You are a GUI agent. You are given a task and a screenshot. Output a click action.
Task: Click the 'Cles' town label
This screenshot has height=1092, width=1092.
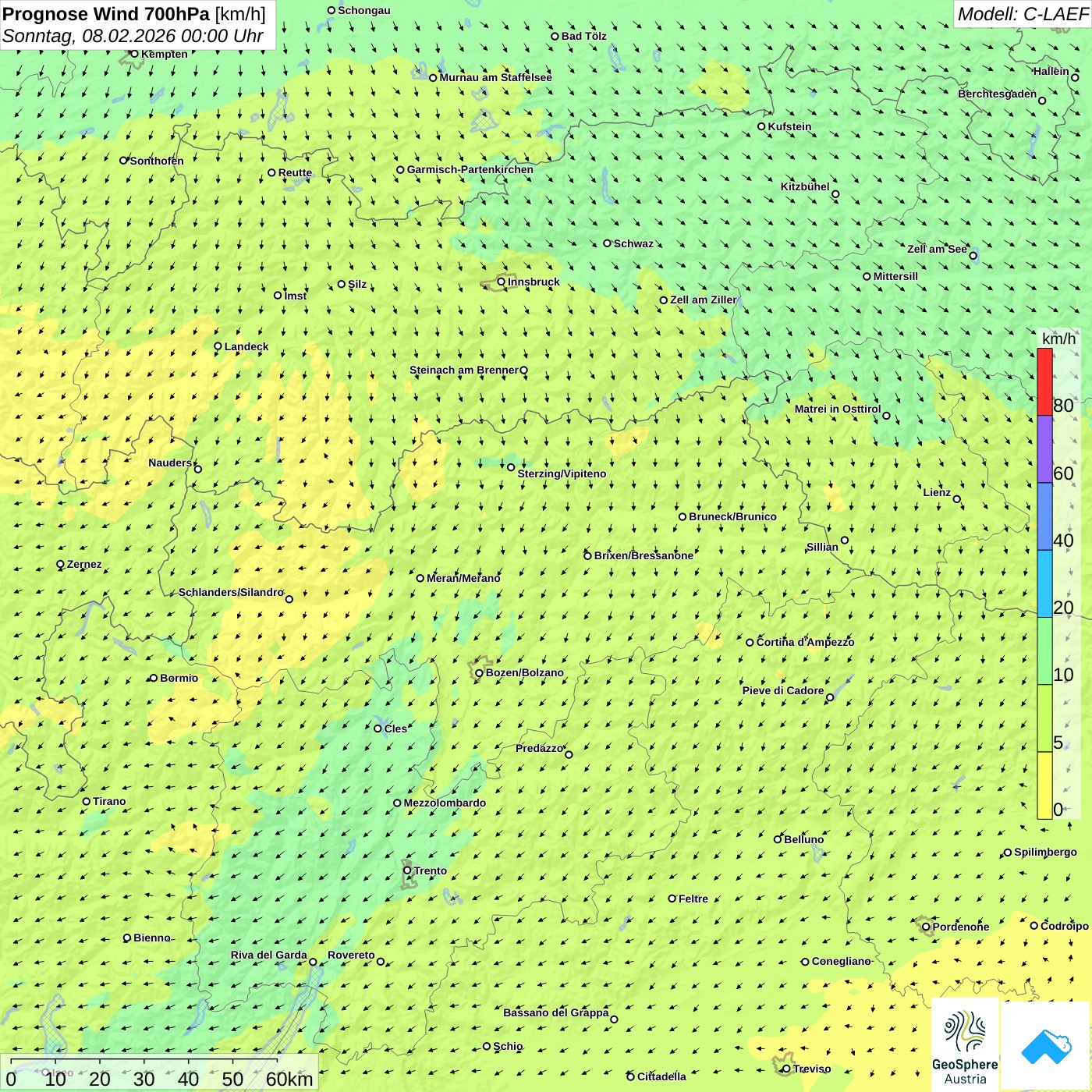coord(395,729)
